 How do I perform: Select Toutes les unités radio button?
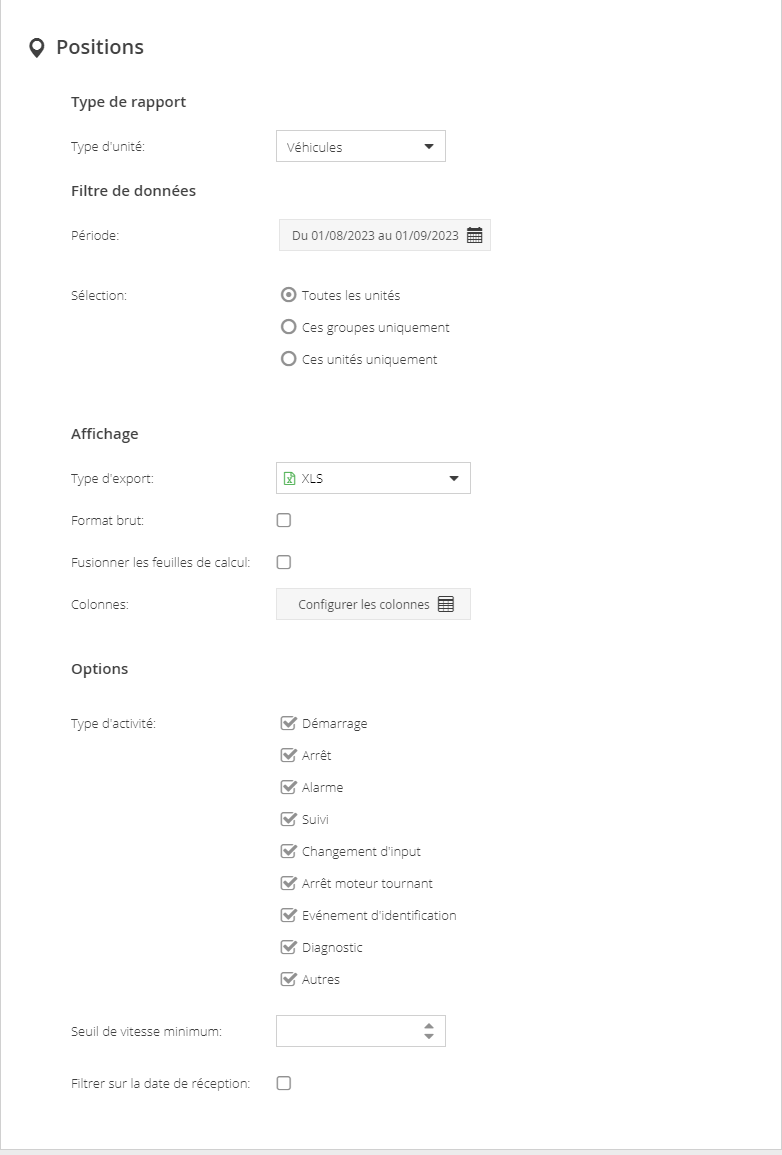[x=289, y=295]
